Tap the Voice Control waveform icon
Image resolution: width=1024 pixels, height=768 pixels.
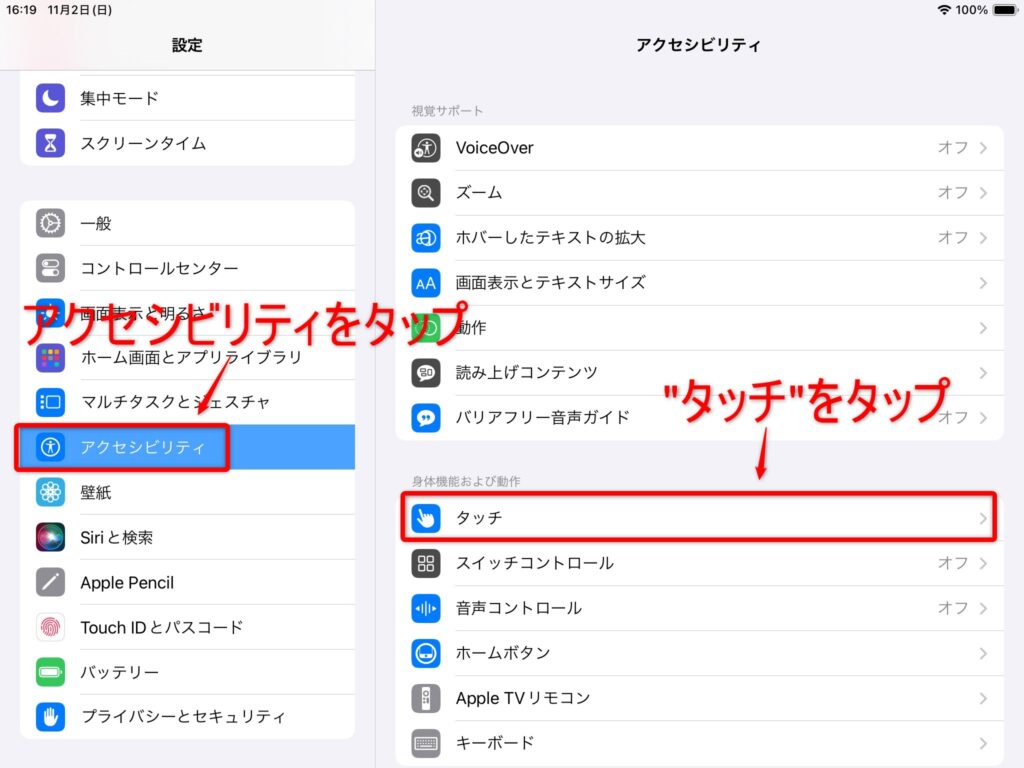(x=426, y=608)
